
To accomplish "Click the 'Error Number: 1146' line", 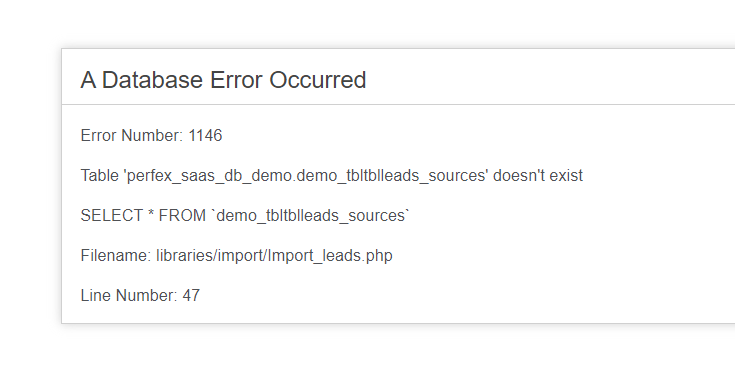I will [151, 135].
